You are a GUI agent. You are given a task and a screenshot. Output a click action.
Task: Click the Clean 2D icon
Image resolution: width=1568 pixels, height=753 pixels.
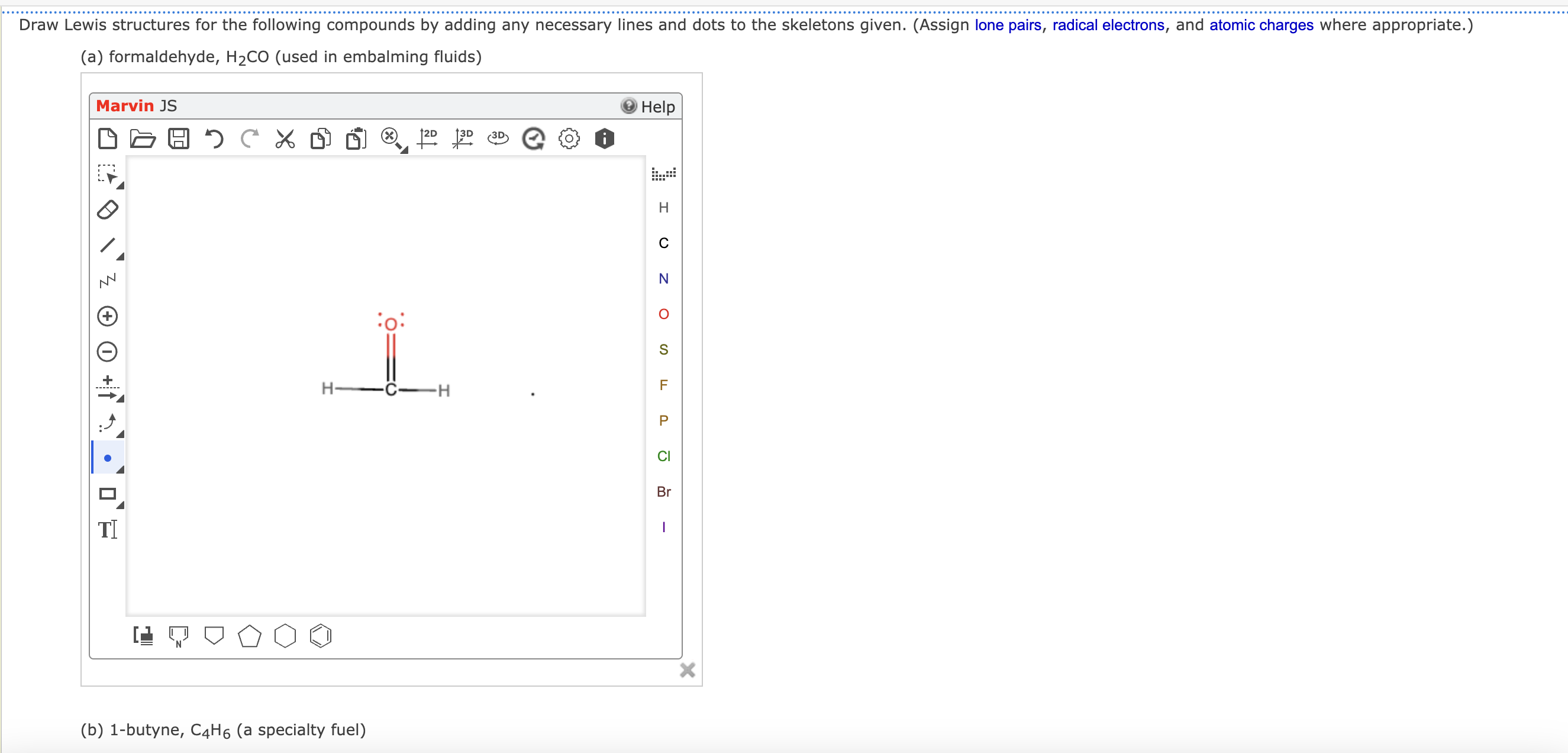(x=427, y=139)
